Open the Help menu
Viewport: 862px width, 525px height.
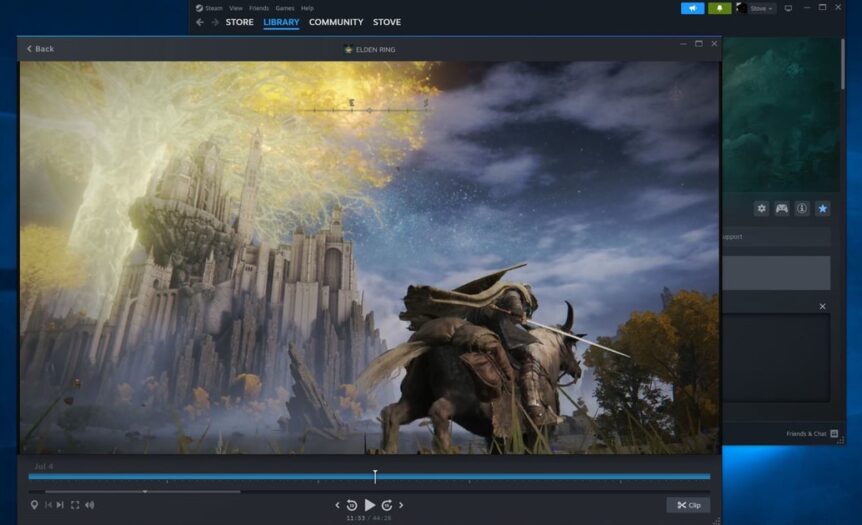pyautogui.click(x=307, y=8)
